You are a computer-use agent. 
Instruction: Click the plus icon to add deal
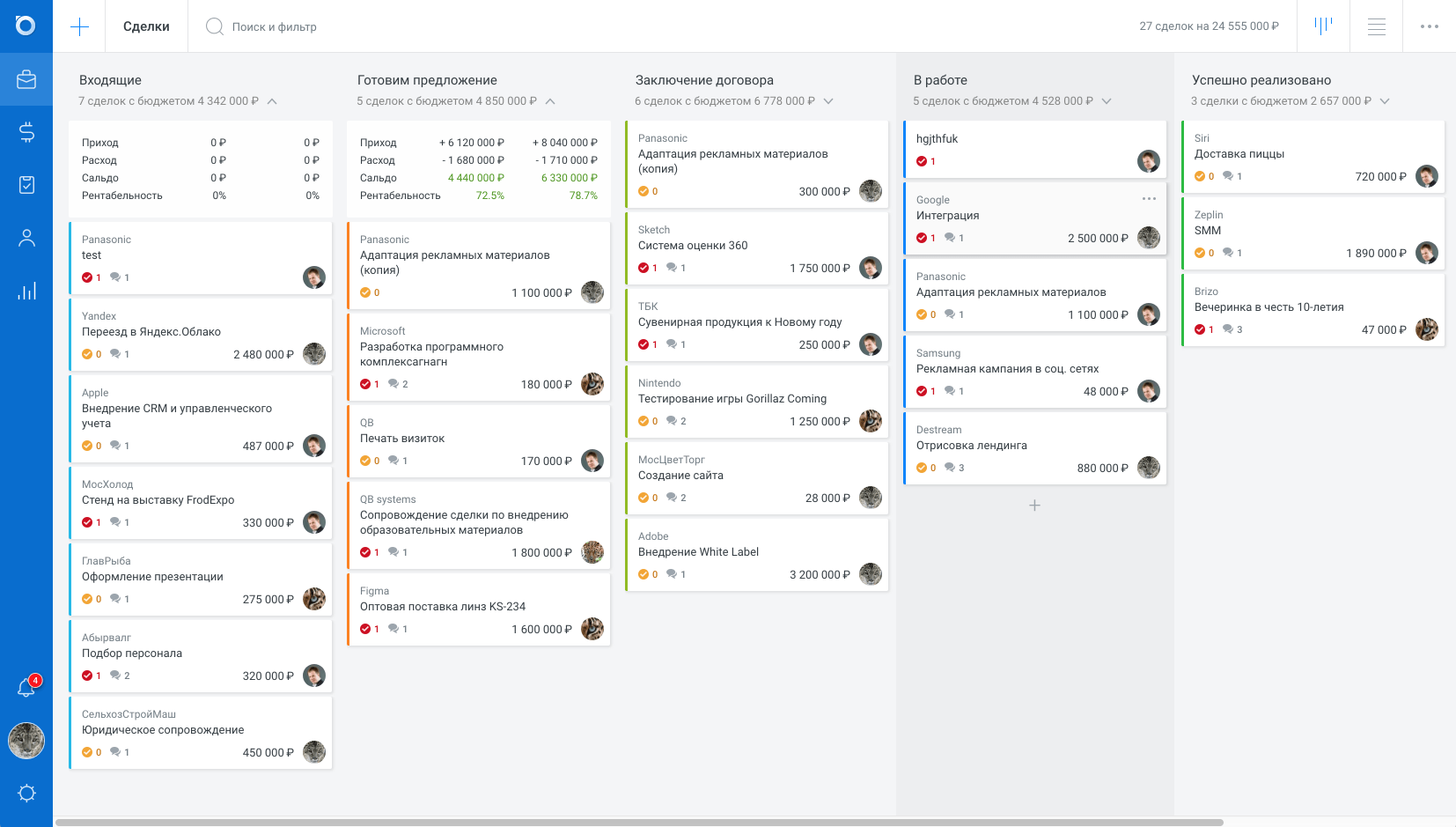79,26
